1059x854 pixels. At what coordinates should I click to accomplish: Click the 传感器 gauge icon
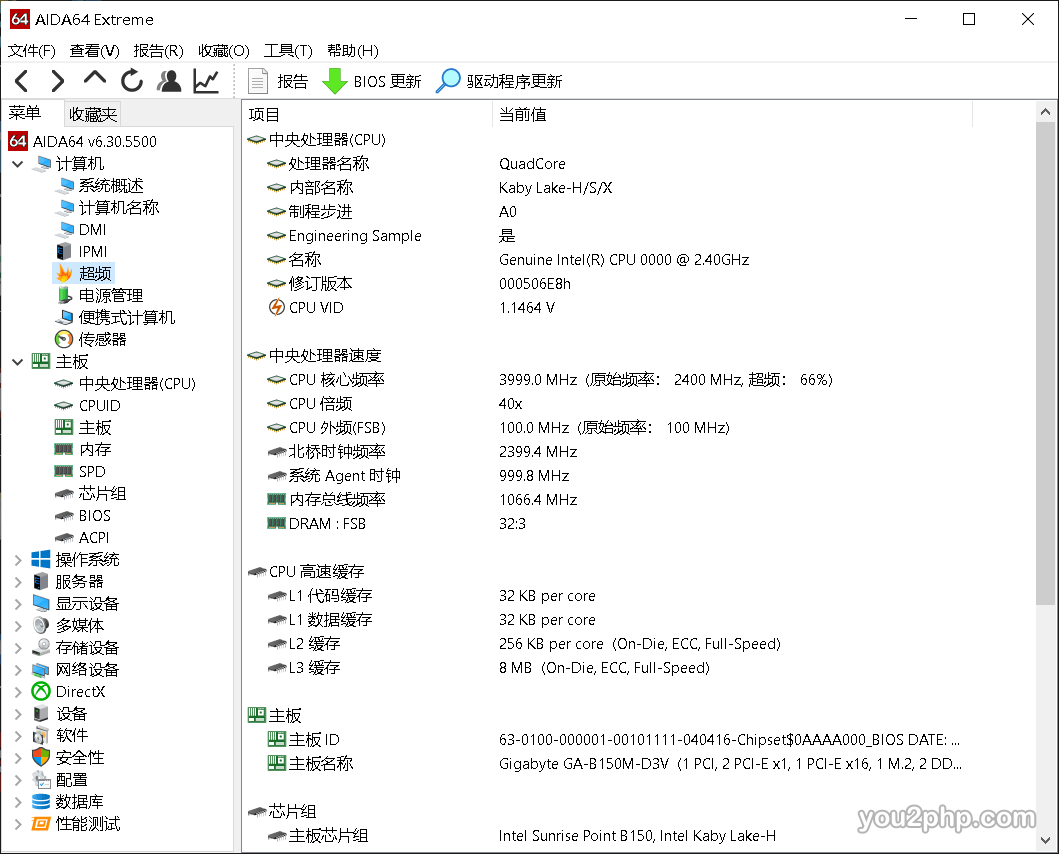pos(63,339)
